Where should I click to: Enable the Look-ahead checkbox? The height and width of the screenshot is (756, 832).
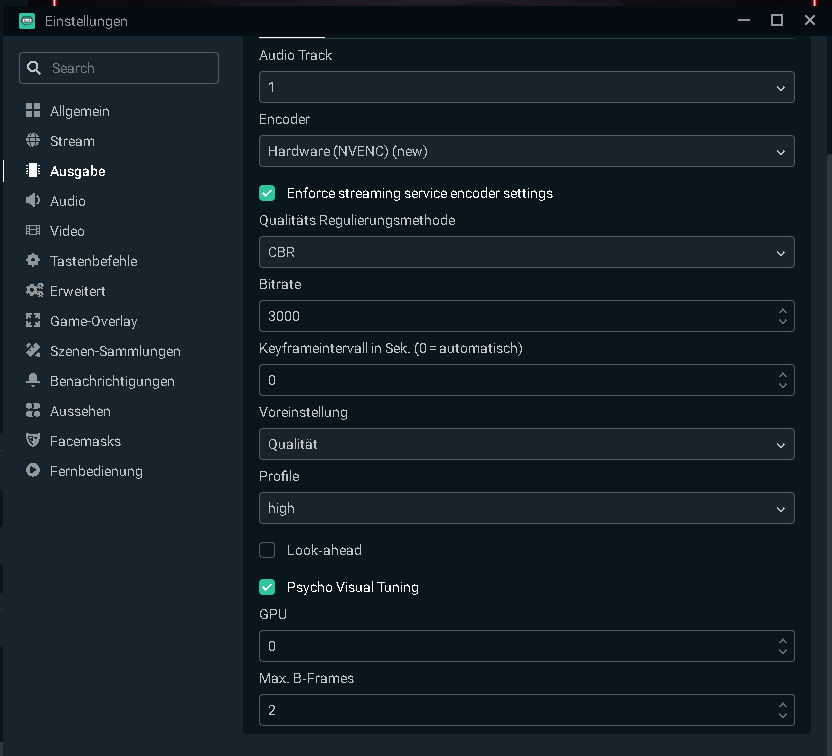(267, 550)
